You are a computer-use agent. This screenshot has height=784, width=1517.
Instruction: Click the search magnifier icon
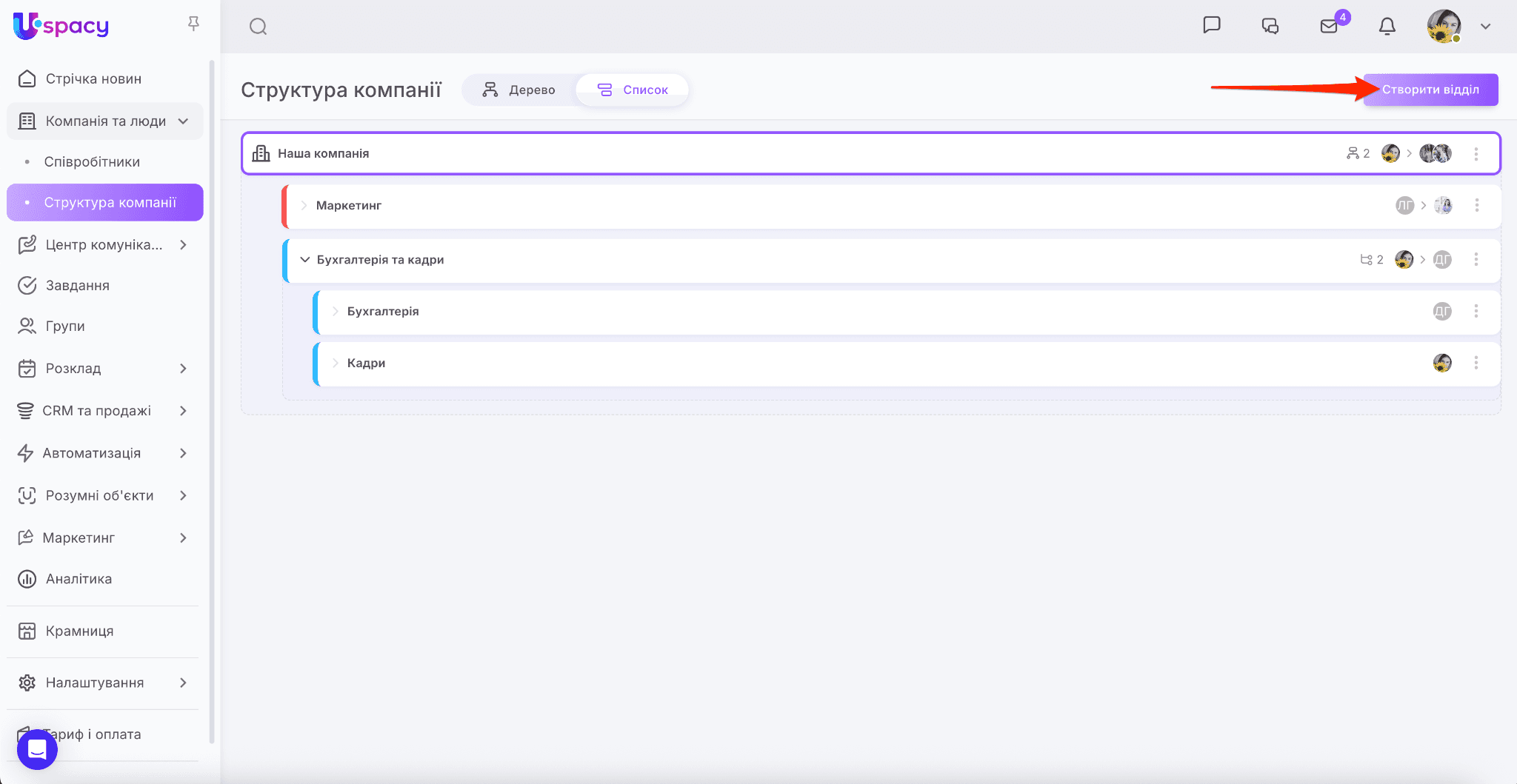258,27
